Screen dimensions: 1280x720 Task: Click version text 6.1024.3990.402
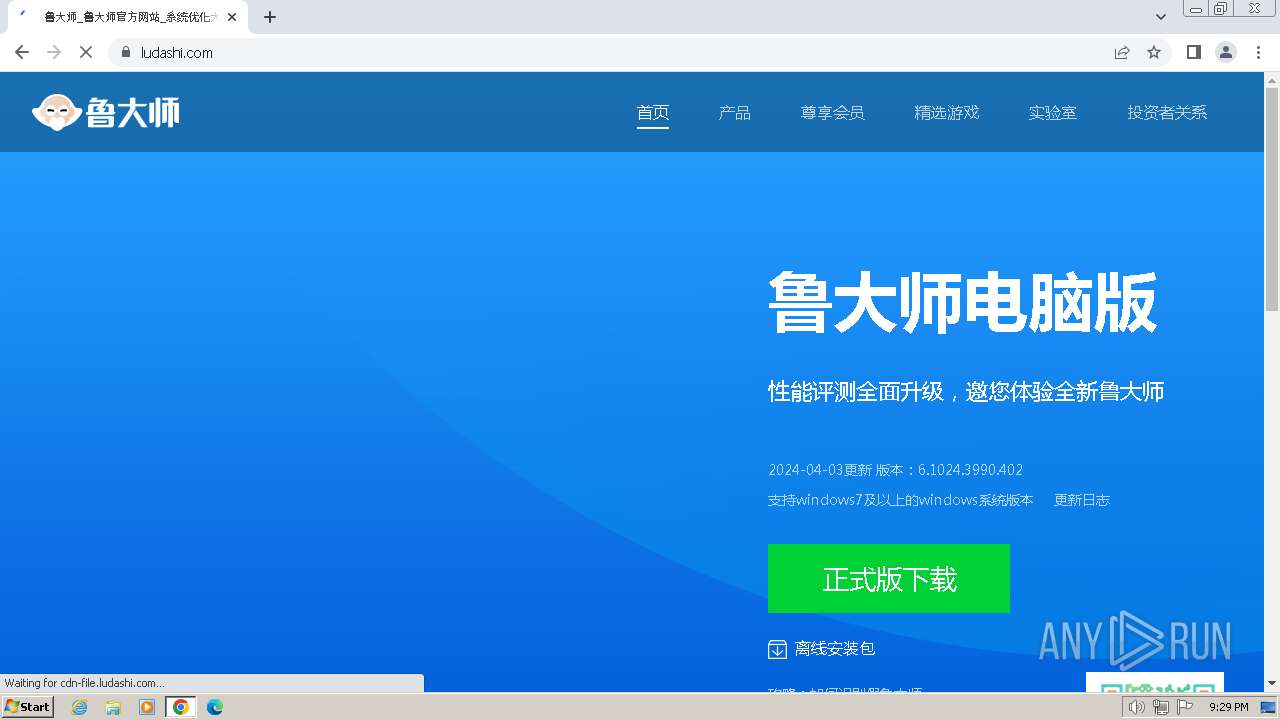970,470
